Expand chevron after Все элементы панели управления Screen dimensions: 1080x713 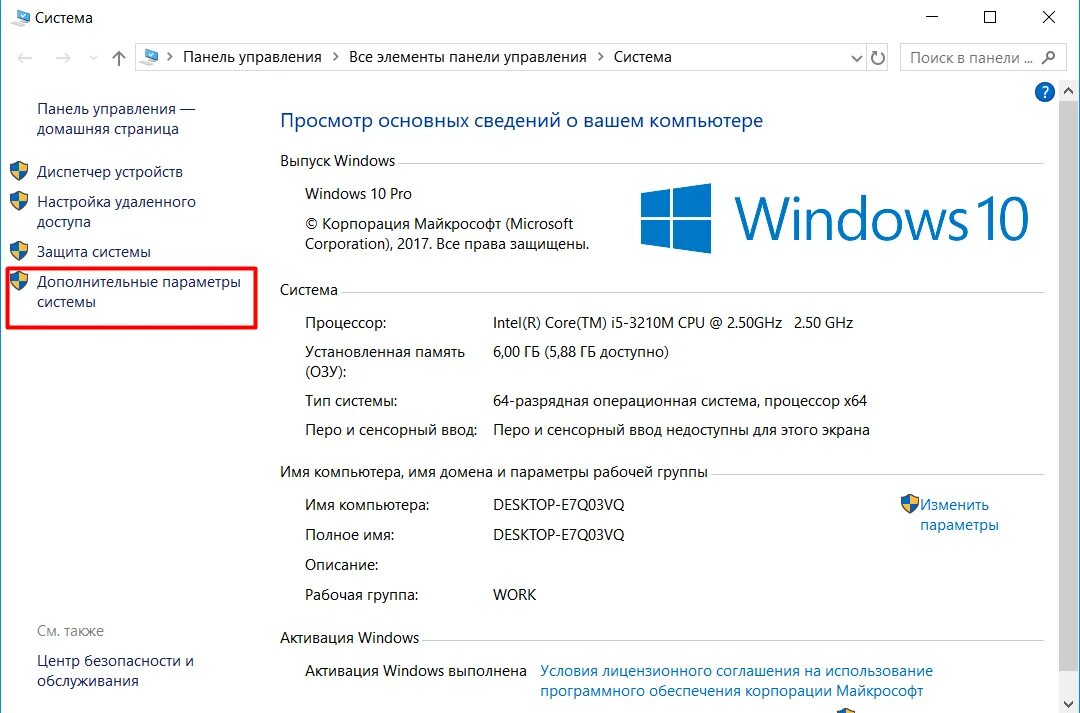[x=600, y=56]
